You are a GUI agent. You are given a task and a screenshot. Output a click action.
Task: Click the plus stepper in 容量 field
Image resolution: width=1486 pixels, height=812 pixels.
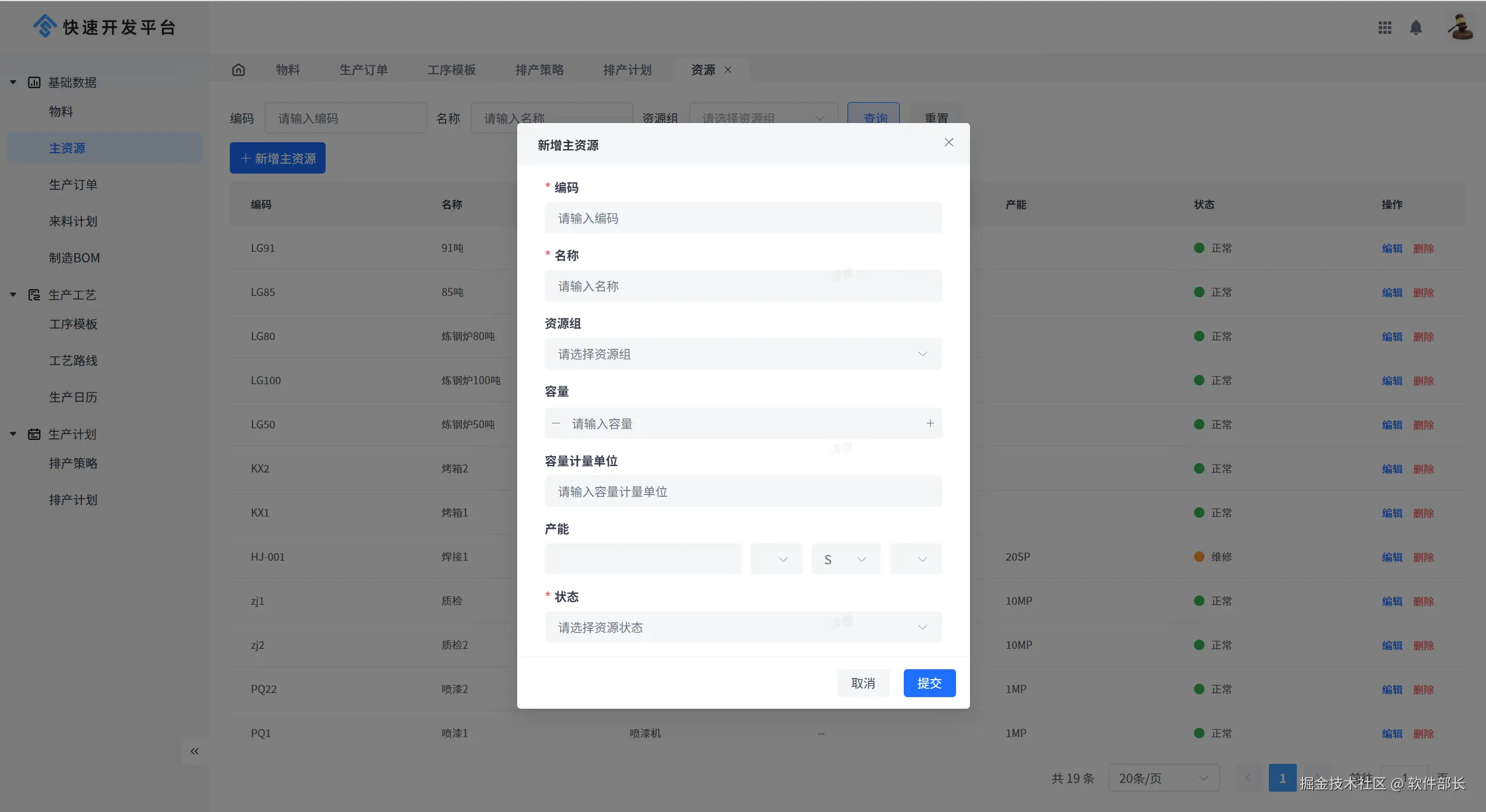coord(930,424)
